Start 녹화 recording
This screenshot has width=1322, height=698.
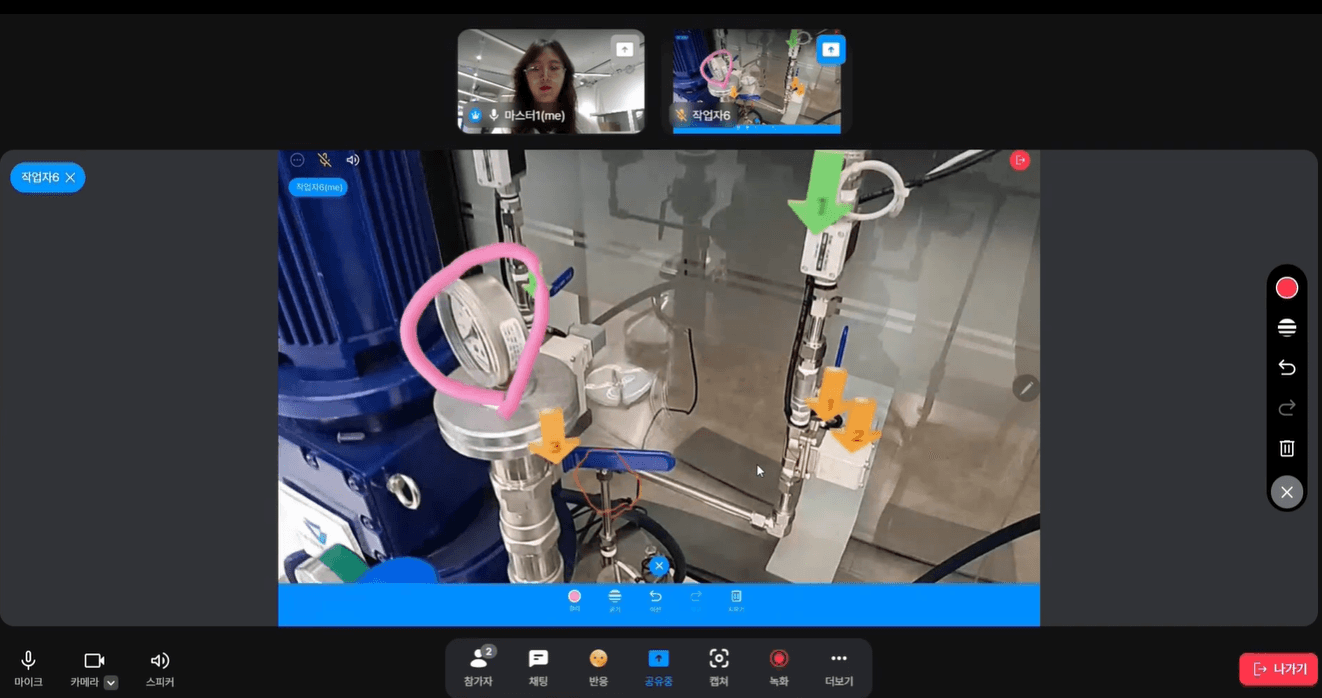click(778, 667)
